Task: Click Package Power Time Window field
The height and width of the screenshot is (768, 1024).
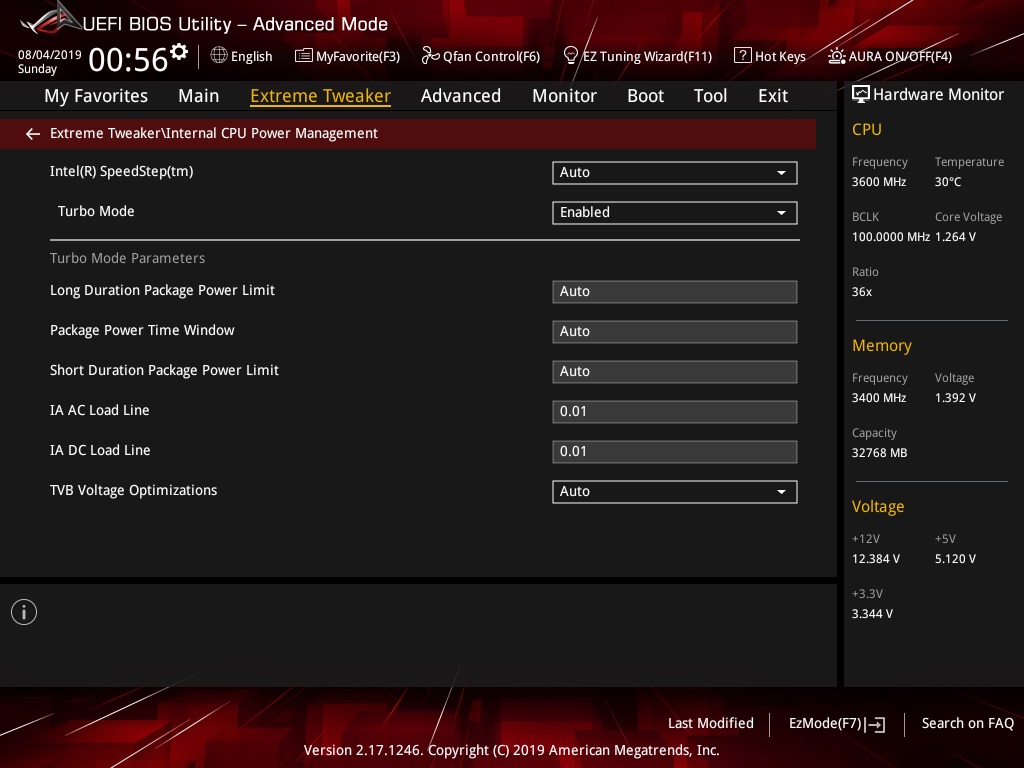Action: point(675,332)
